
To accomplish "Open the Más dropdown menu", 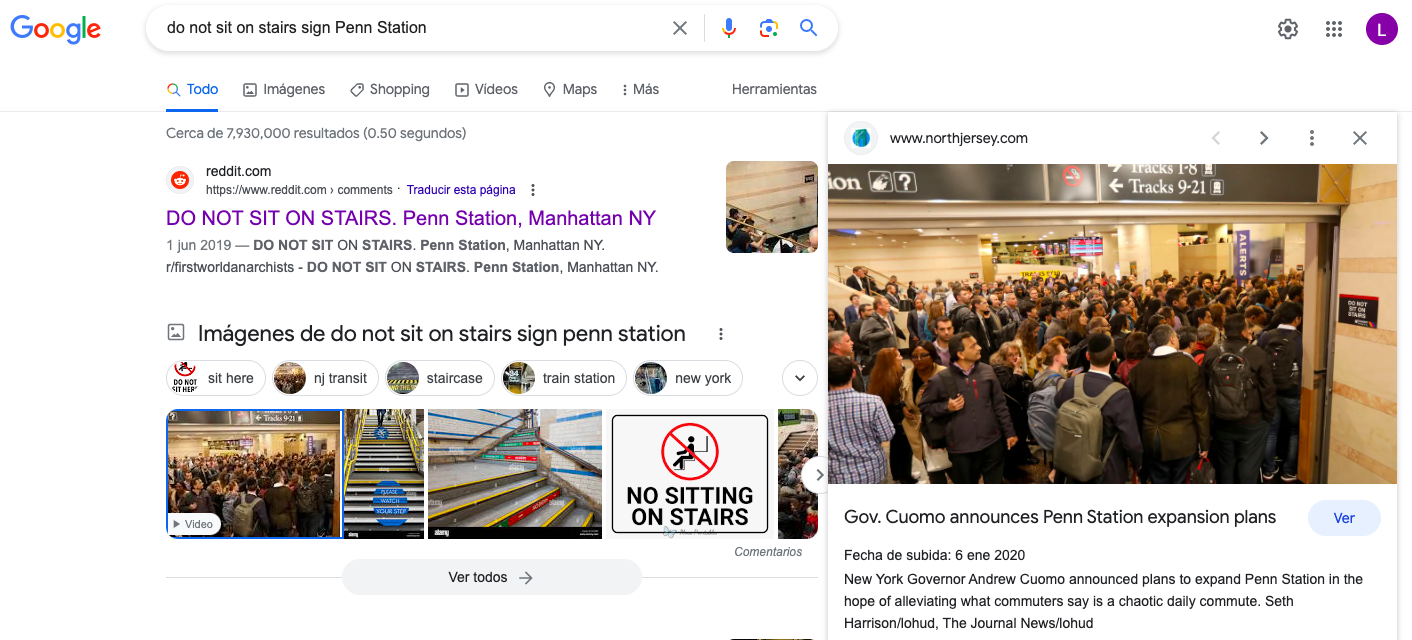I will click(x=639, y=89).
